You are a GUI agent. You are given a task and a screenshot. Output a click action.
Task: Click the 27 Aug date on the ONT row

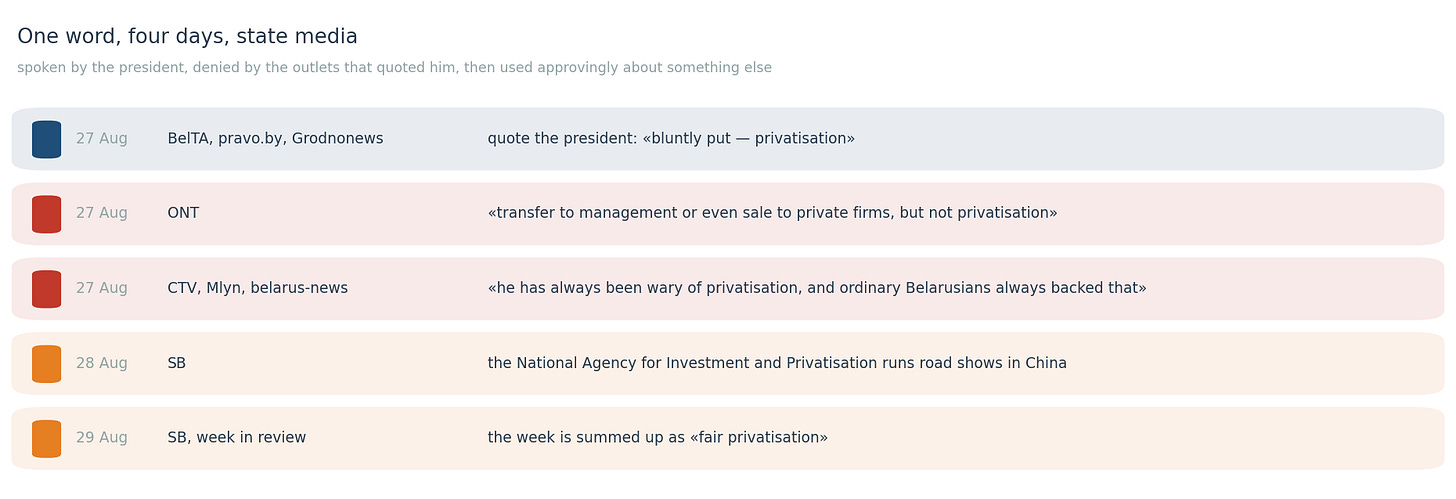pos(102,214)
